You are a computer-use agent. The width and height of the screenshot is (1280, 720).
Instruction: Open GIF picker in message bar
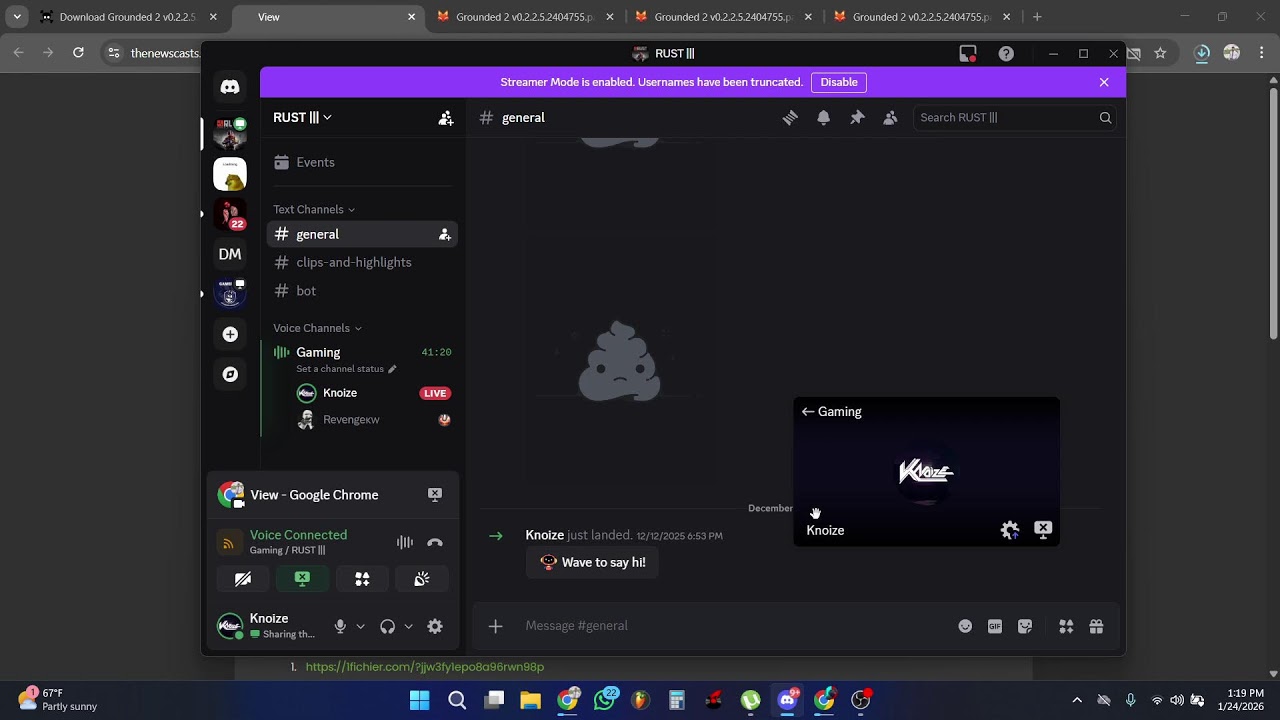click(995, 626)
